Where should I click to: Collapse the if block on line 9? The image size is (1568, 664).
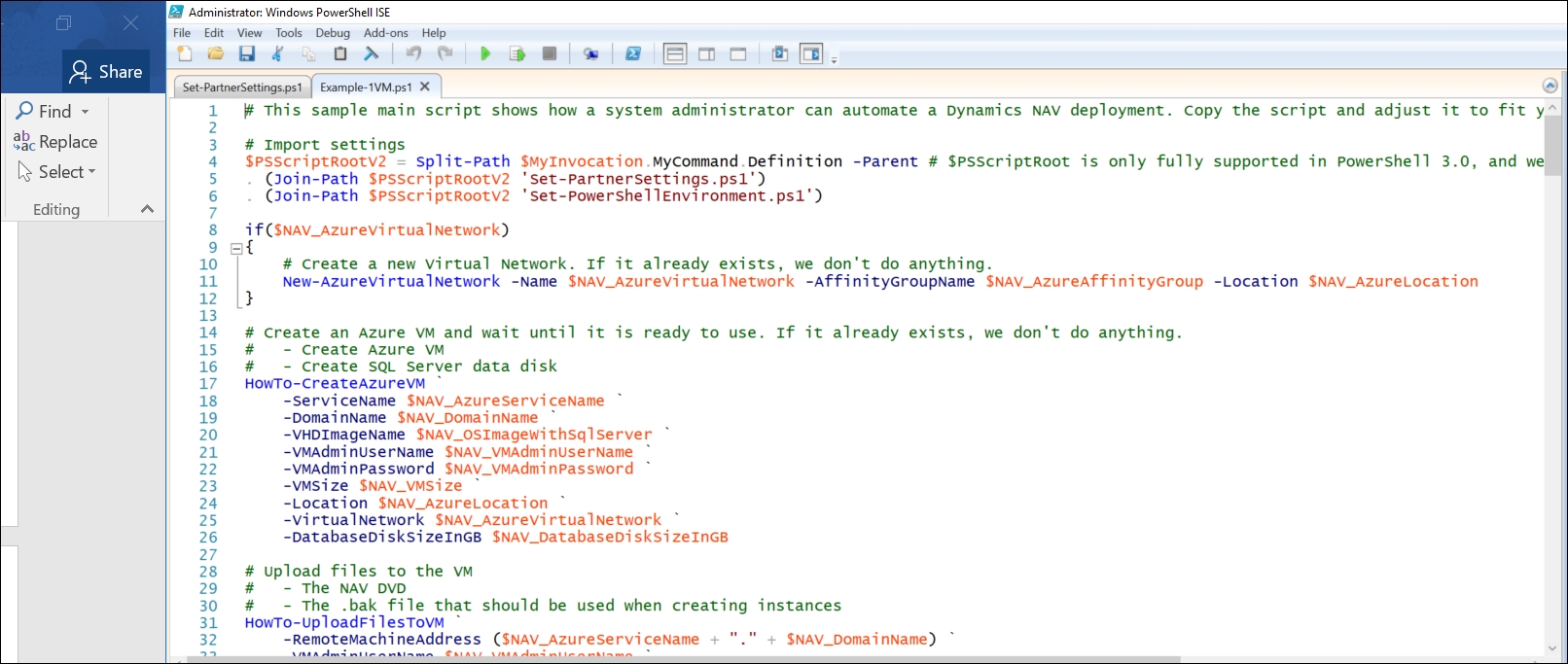(x=235, y=248)
